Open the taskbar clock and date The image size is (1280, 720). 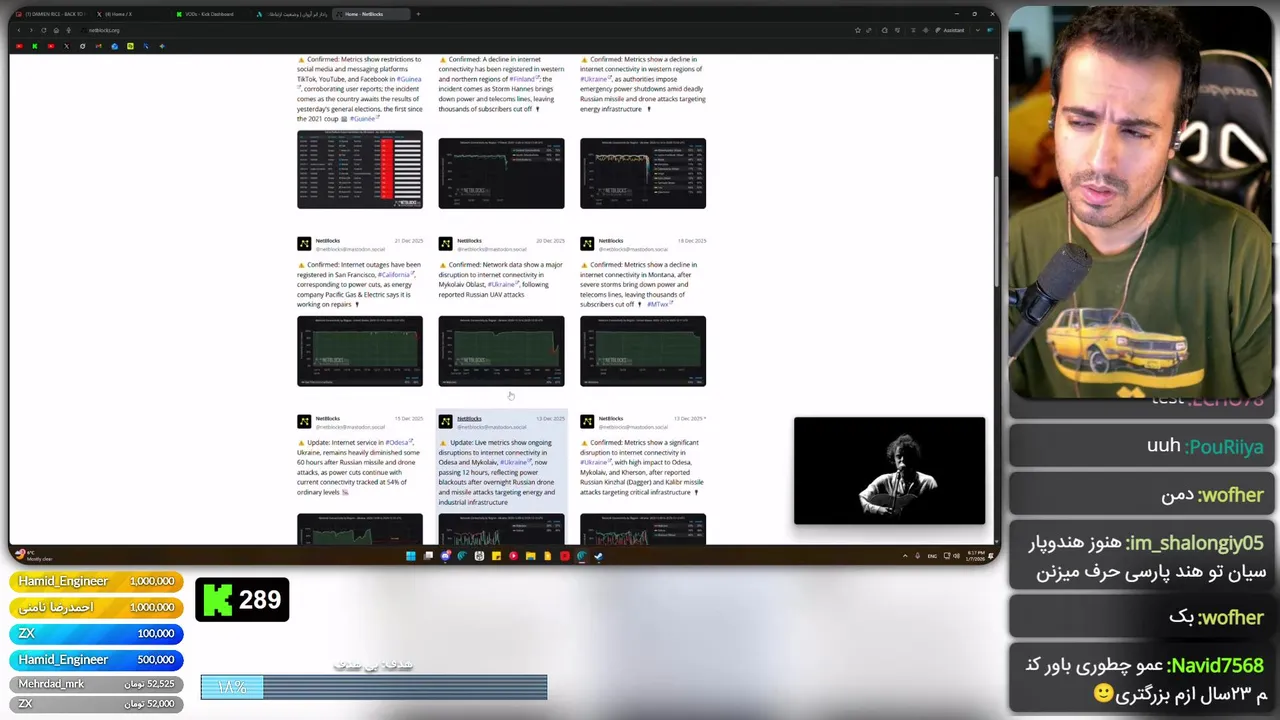pos(976,556)
